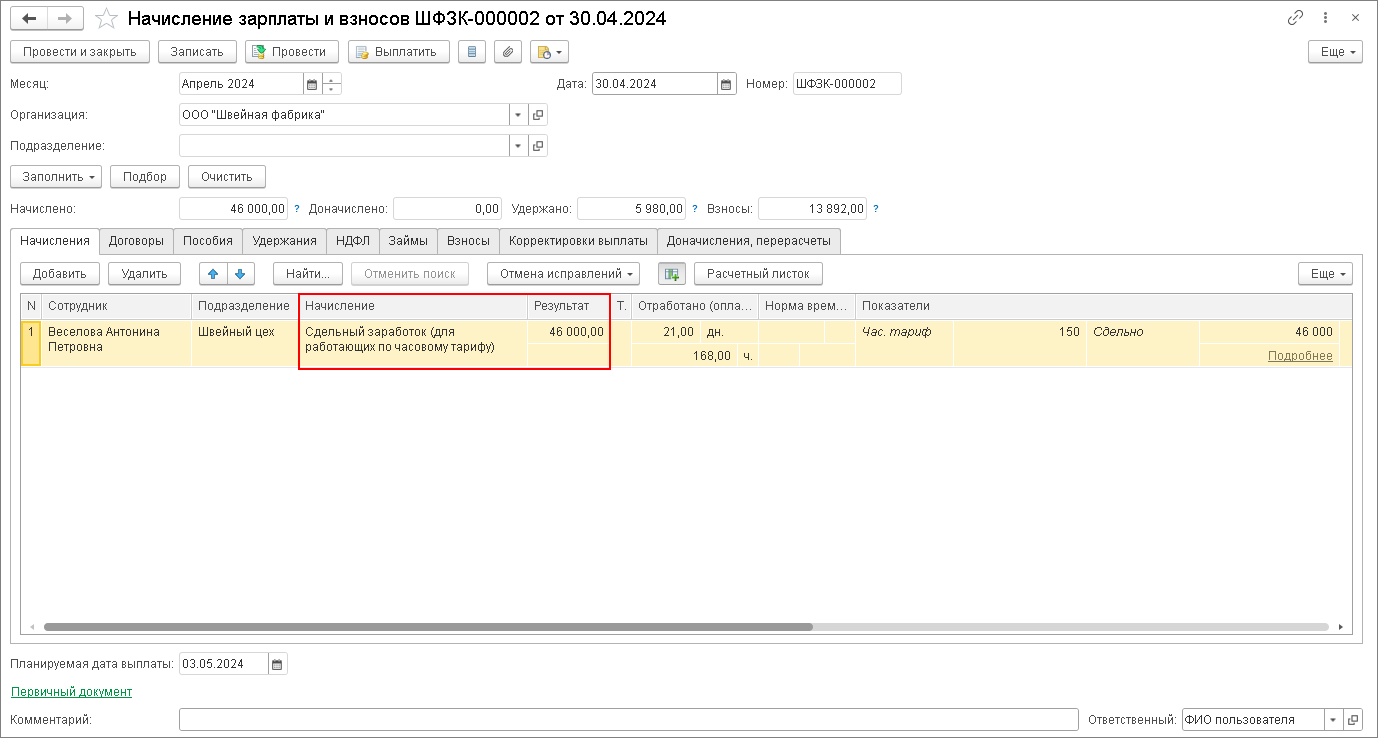This screenshot has width=1378, height=738.
Task: Save with the Записать button
Action: (x=197, y=52)
